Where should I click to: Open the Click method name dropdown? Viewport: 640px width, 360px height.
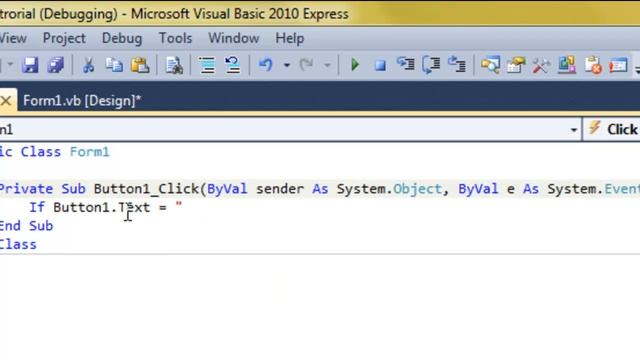tap(612, 130)
